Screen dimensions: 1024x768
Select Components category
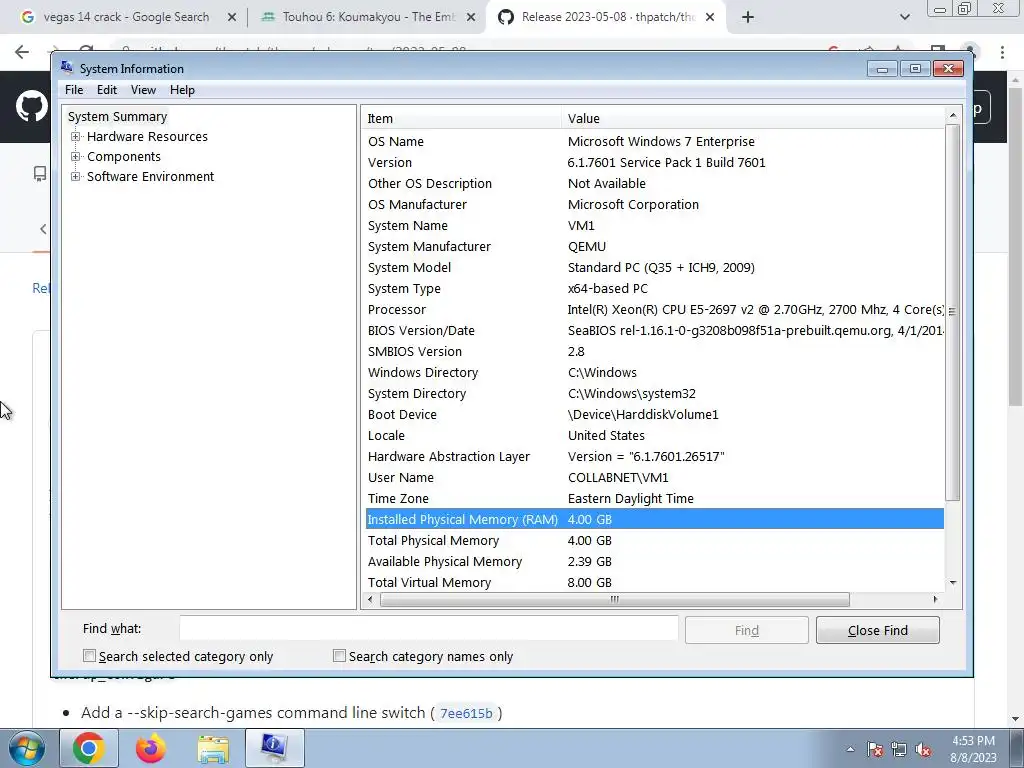click(123, 157)
